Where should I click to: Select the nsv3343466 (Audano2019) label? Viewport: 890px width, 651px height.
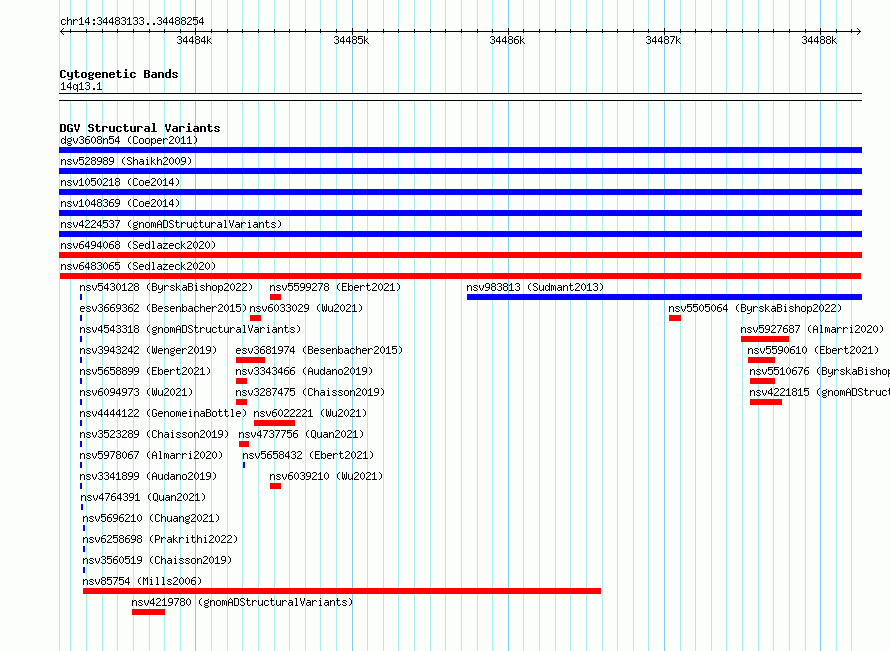pyautogui.click(x=304, y=371)
